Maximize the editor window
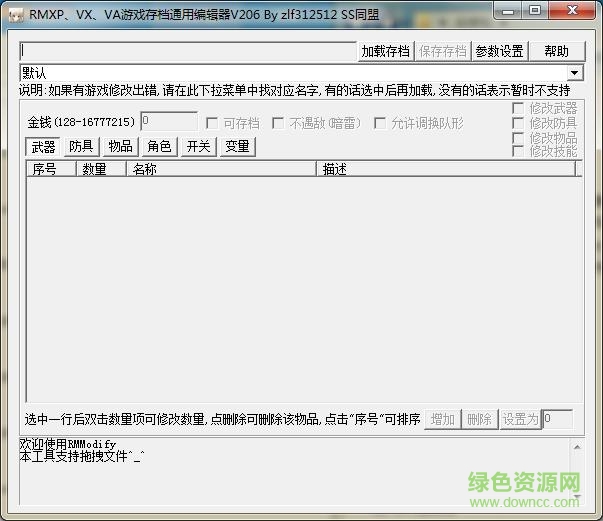The height and width of the screenshot is (521, 603). tap(535, 10)
